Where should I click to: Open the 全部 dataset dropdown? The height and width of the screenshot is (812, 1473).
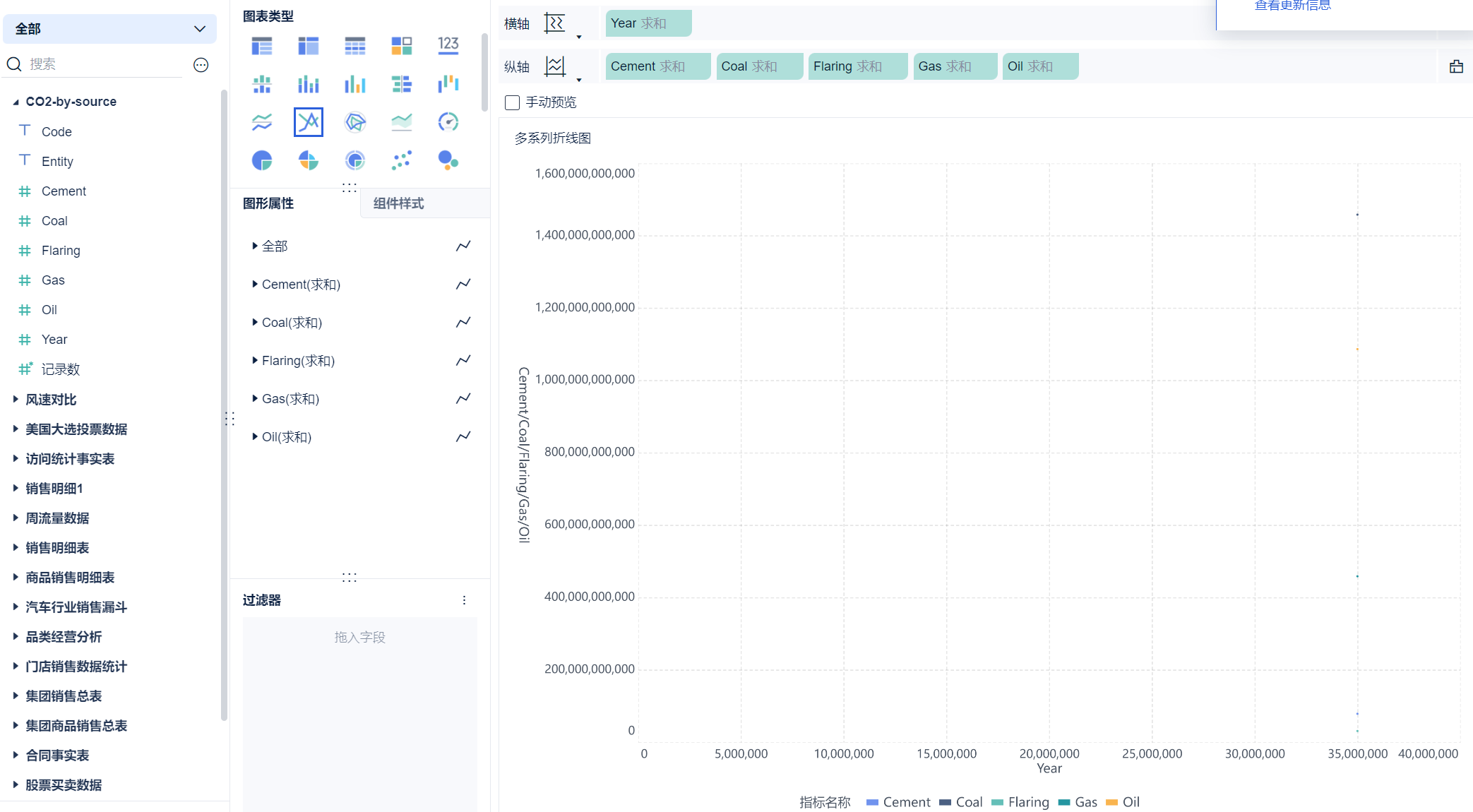coord(109,29)
